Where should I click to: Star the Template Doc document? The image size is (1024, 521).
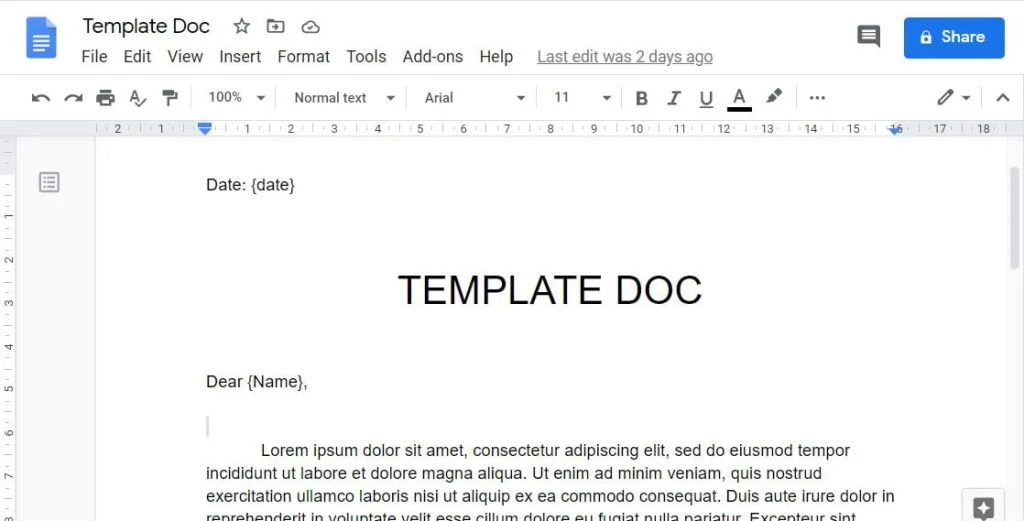242,26
